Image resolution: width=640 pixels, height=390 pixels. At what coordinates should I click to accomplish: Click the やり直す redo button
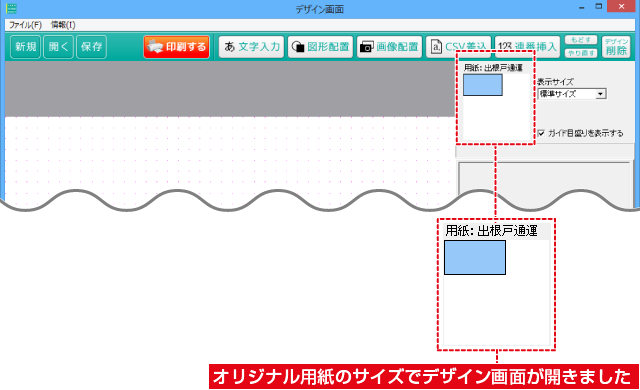point(581,53)
